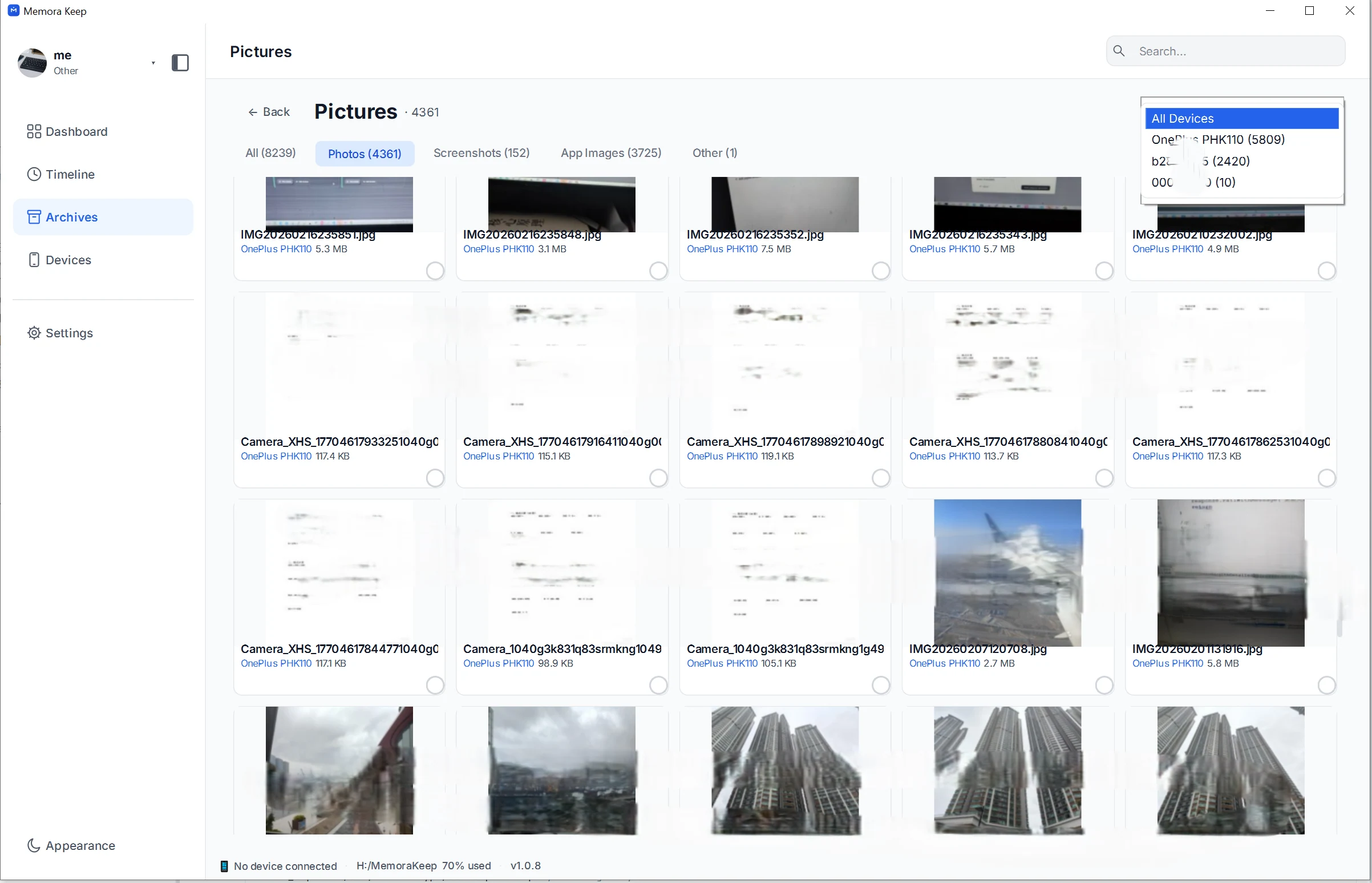Click the me profile avatar
The width and height of the screenshot is (1372, 883).
coord(32,62)
